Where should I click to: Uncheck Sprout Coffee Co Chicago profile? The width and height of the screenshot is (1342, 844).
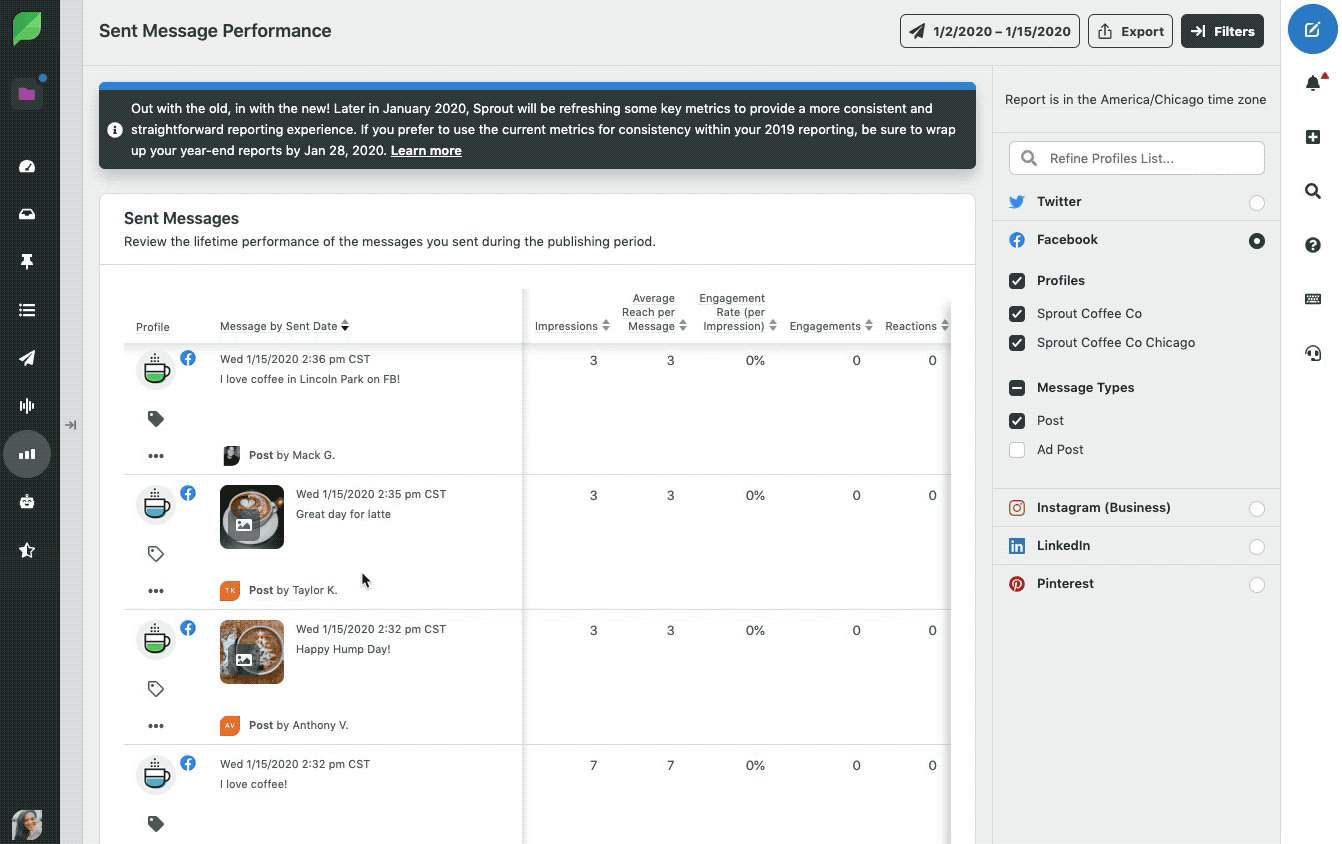(1017, 343)
